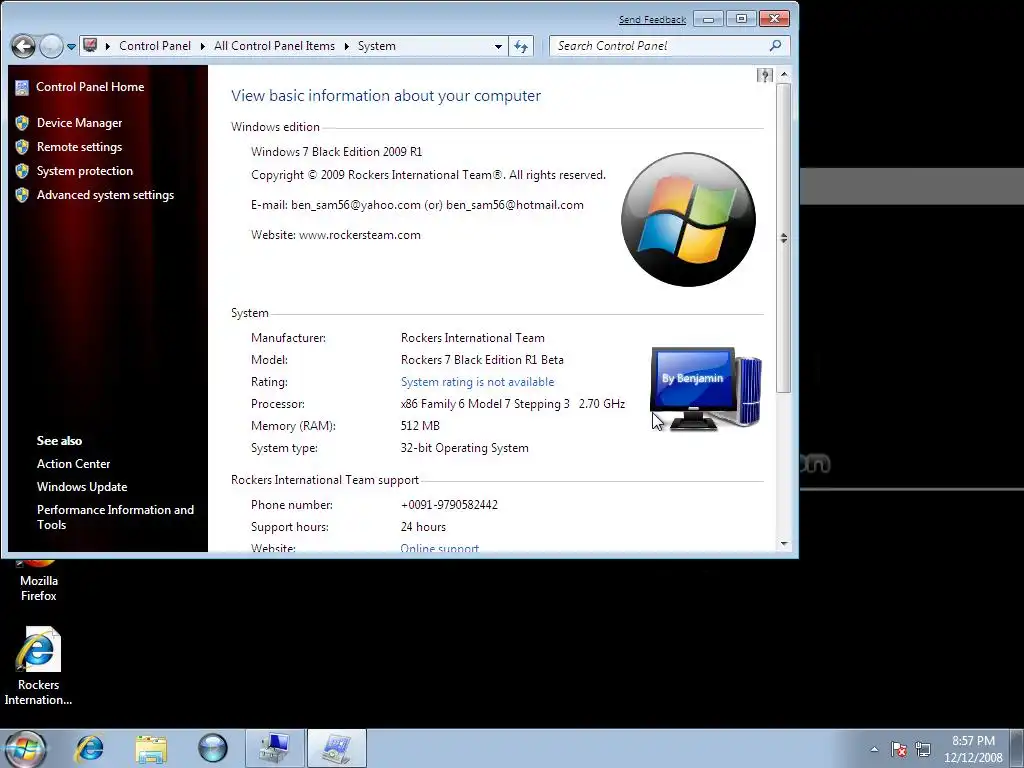Screen dimensions: 1024x768
Task: Open Mozilla Firefox desktop shortcut
Action: (39, 580)
